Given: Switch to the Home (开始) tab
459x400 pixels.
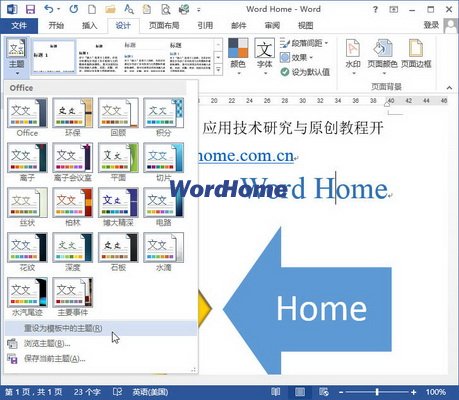Looking at the screenshot, I should (x=56, y=26).
